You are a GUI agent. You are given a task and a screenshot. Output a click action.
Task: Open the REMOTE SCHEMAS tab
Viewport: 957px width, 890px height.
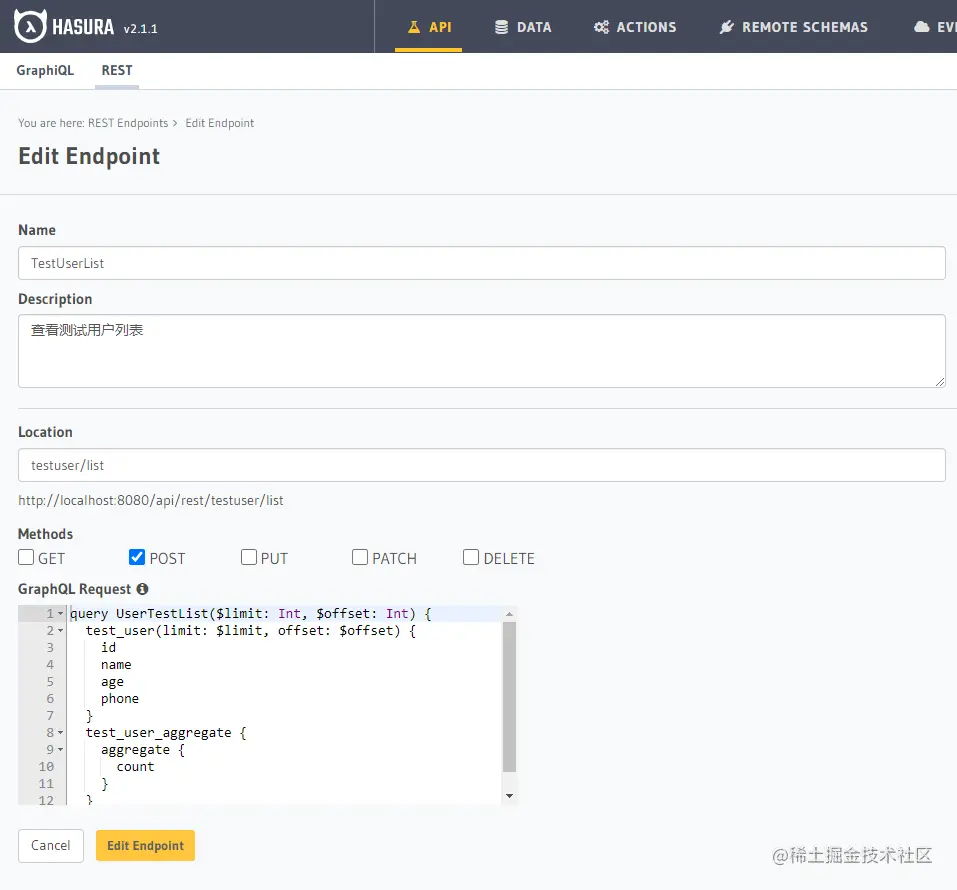coord(793,27)
